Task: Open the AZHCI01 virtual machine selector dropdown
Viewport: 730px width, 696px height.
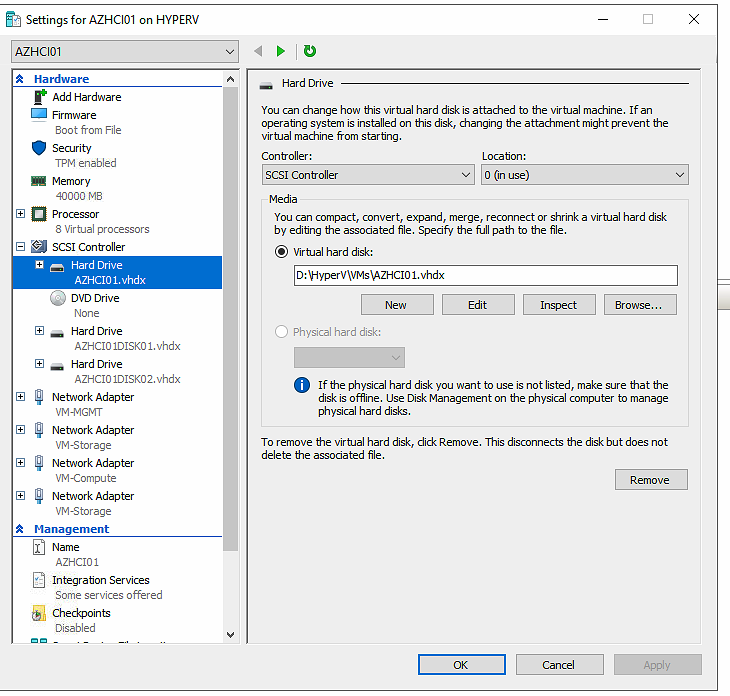Action: click(x=125, y=51)
